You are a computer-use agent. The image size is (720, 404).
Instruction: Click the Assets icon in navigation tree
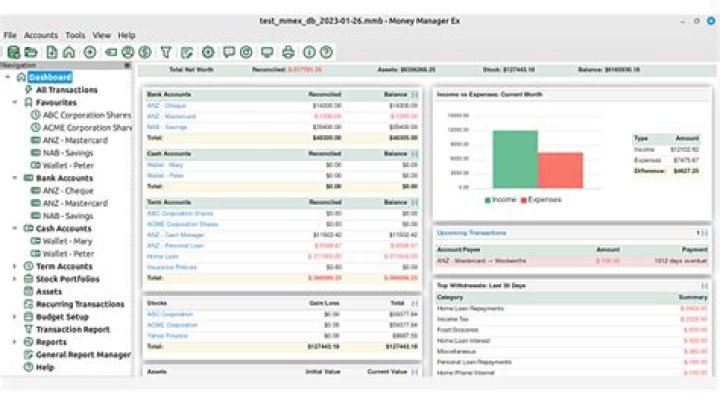tap(28, 292)
